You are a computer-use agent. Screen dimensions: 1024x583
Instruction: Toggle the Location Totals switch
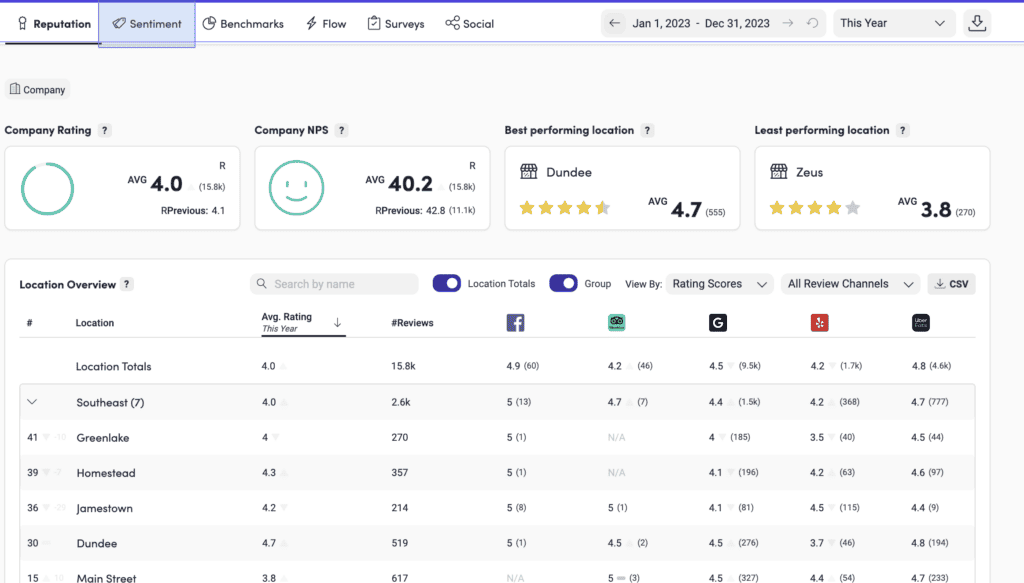tap(447, 283)
